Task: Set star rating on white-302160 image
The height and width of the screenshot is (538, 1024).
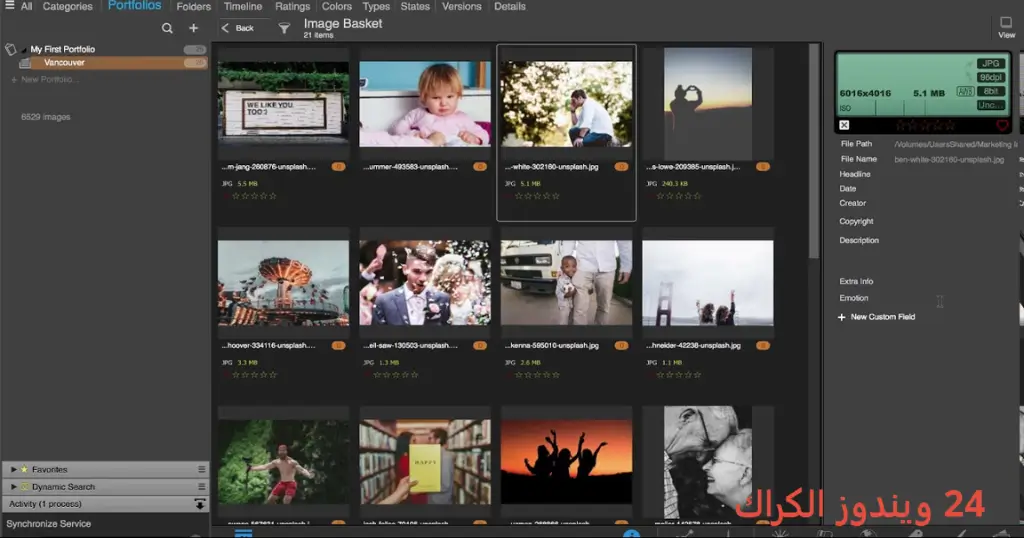Action: coord(537,196)
